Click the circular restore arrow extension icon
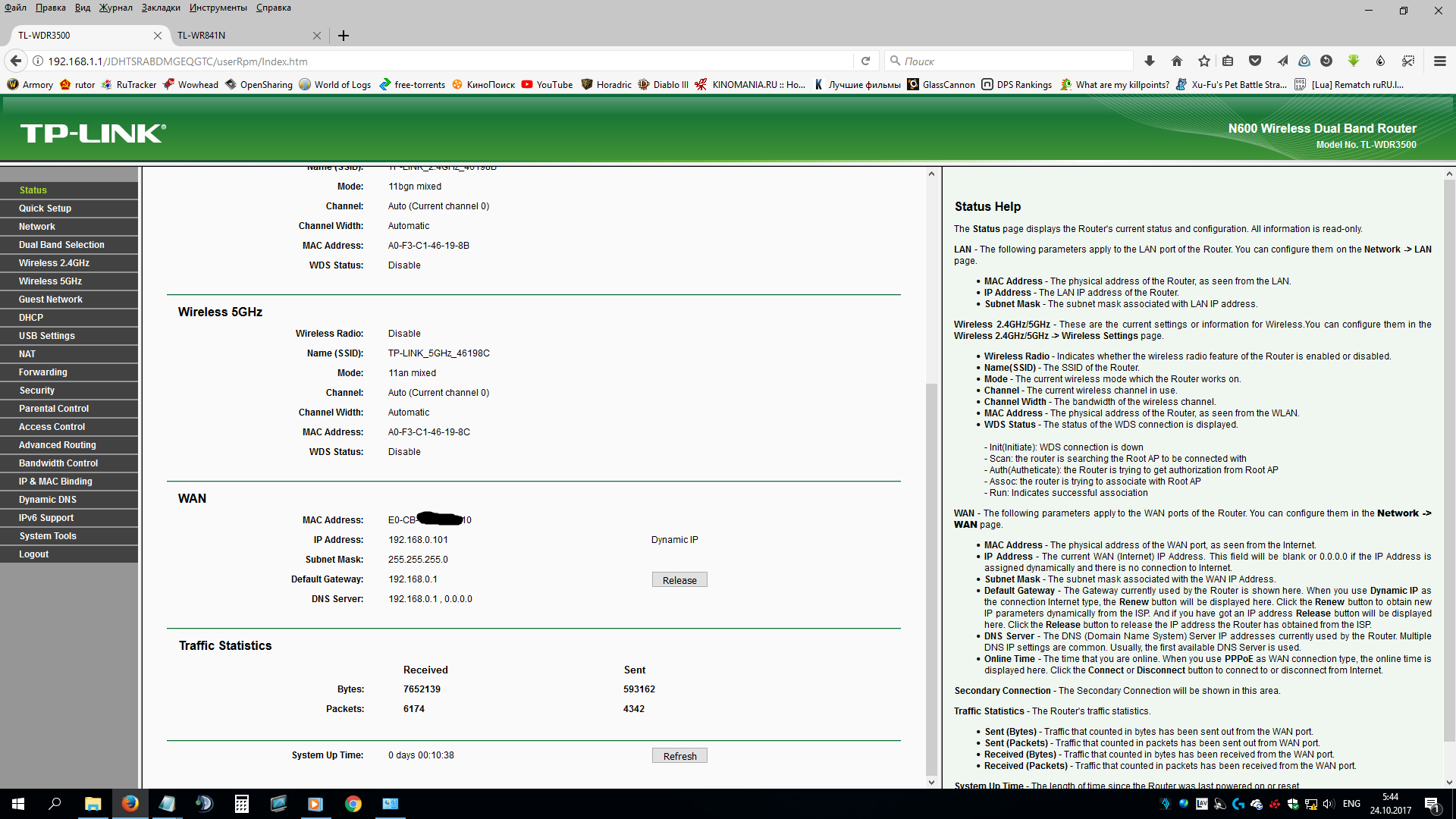 coord(1326,61)
